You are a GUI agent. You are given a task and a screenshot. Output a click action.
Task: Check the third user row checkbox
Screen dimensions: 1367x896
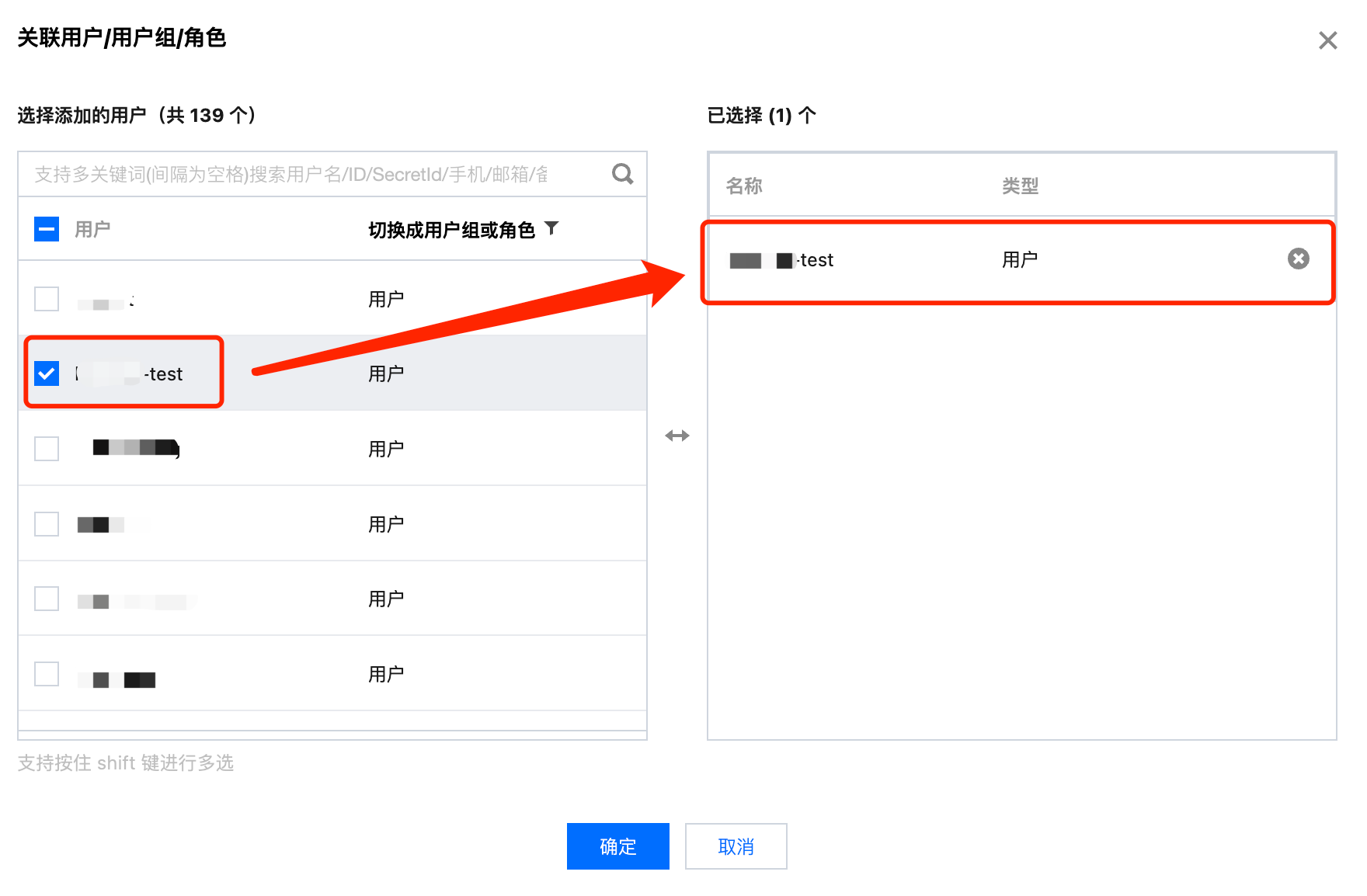coord(47,449)
